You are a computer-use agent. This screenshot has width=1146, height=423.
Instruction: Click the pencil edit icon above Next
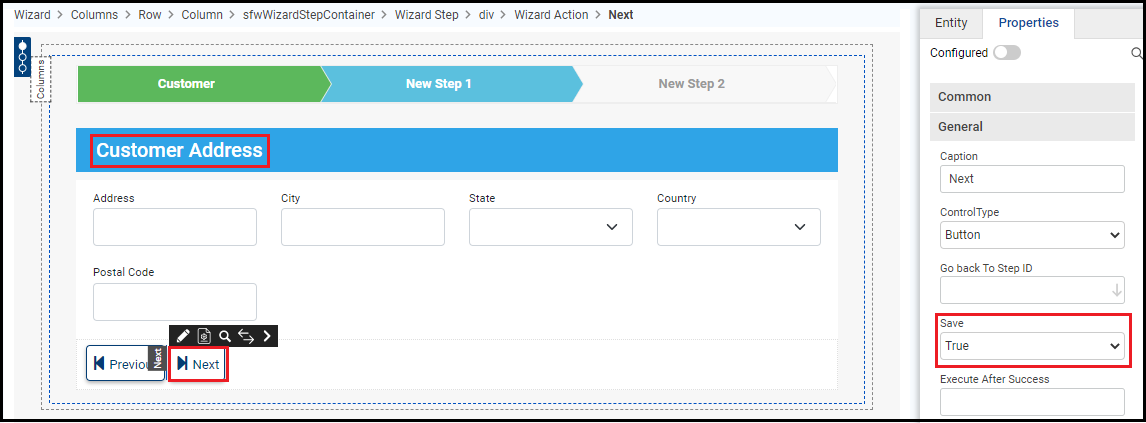[x=183, y=336]
